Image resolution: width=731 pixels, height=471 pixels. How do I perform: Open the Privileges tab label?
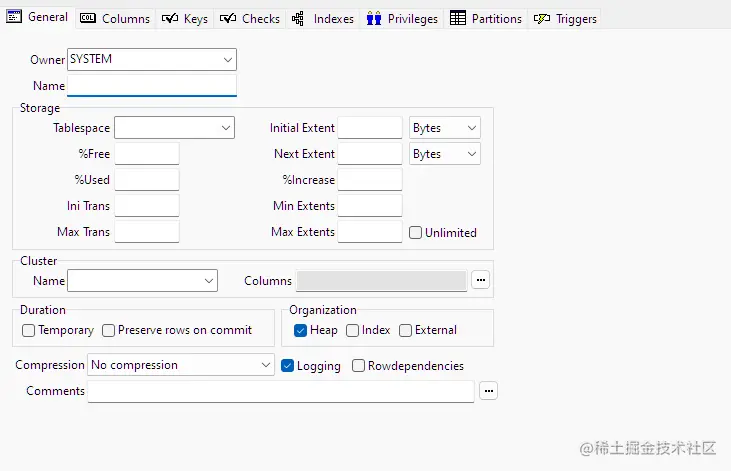(413, 19)
